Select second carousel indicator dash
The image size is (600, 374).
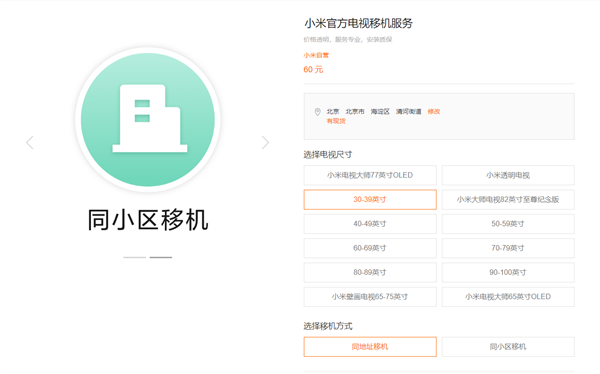point(161,257)
